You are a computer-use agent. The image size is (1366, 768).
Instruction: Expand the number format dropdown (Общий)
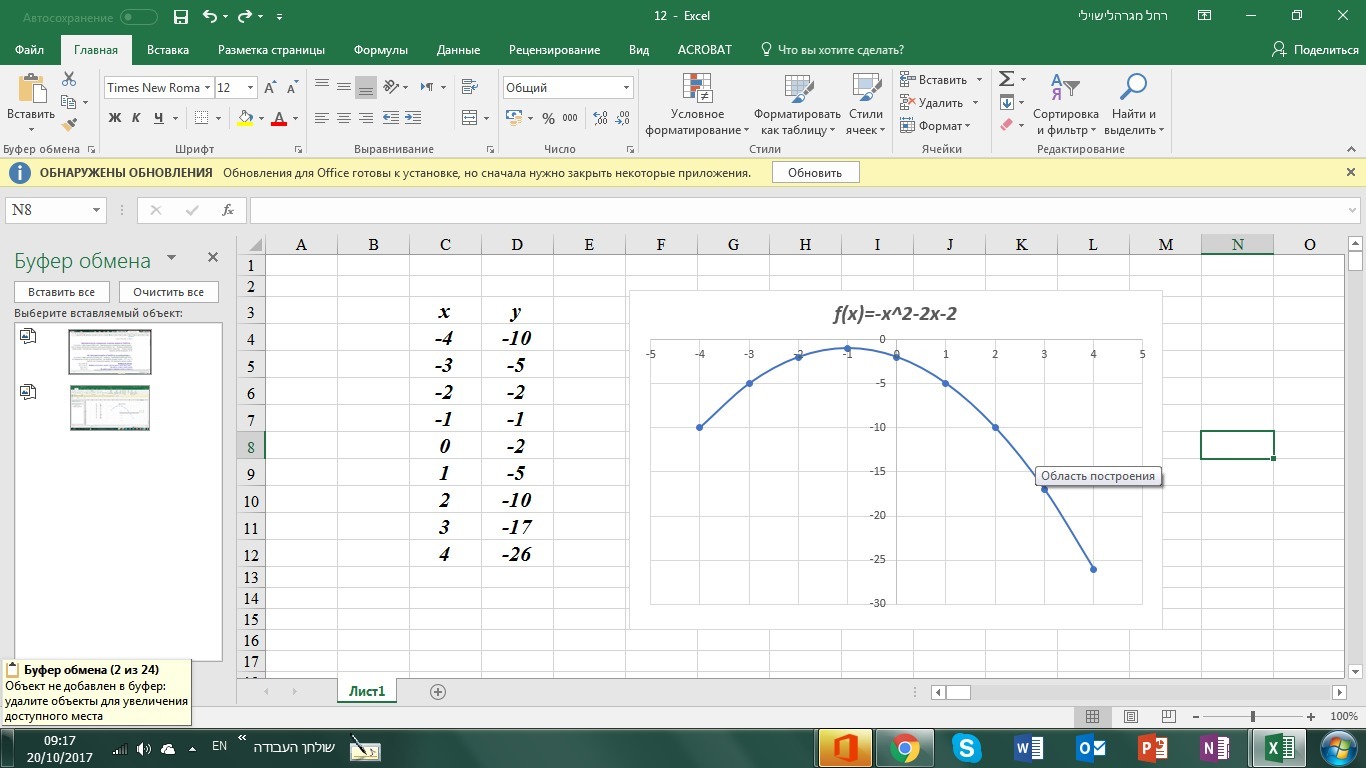pyautogui.click(x=626, y=88)
